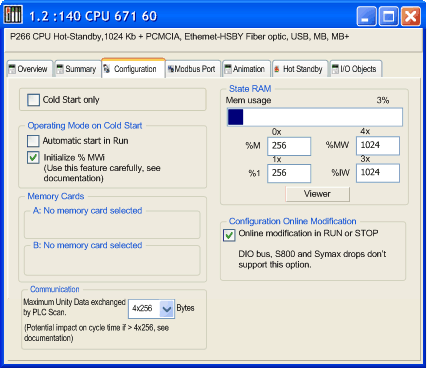This screenshot has width=427, height=368.
Task: Check Automatic start in Run
Action: click(x=33, y=141)
